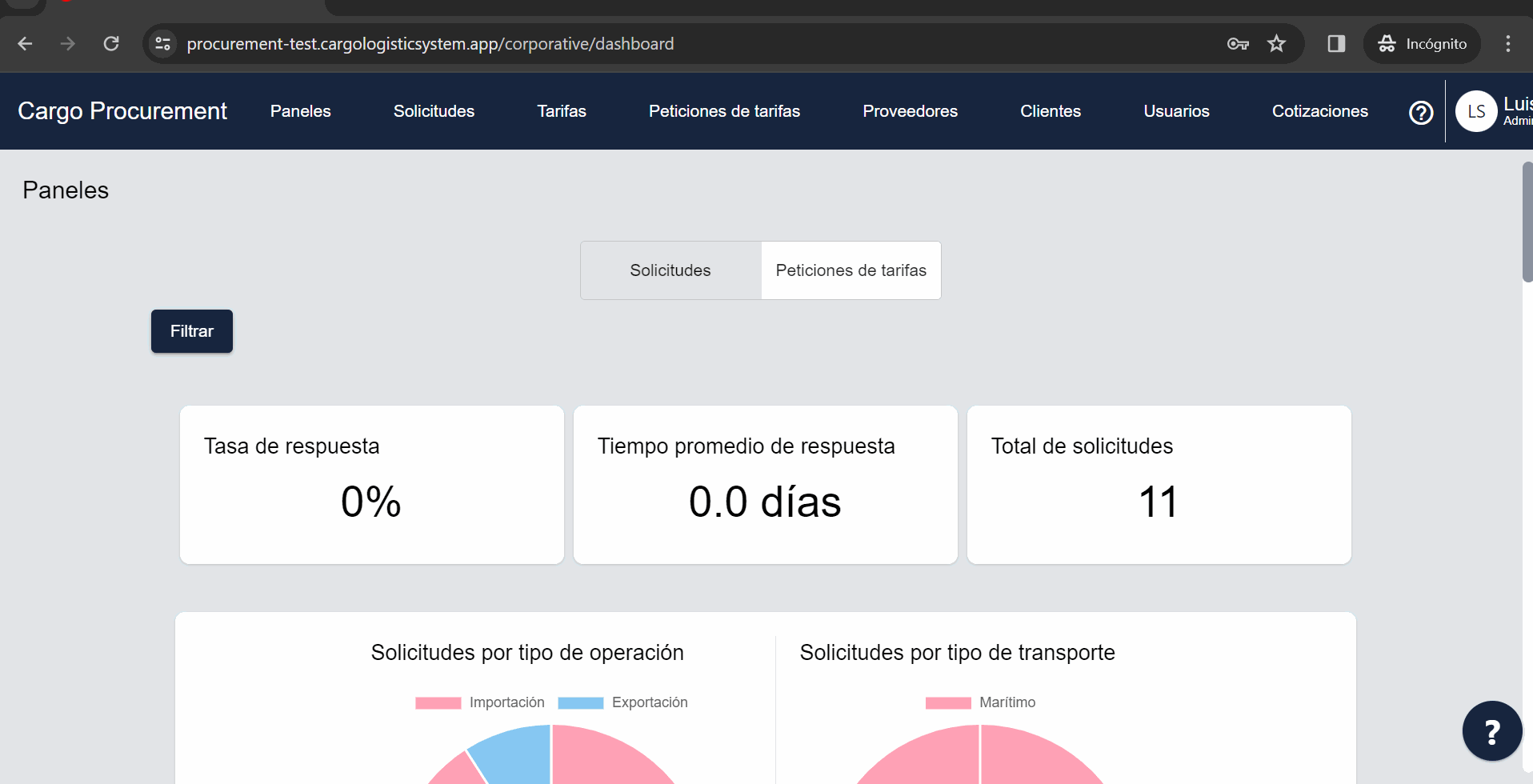Open Tarifas in the navigation bar
This screenshot has height=784, width=1533.
[562, 111]
